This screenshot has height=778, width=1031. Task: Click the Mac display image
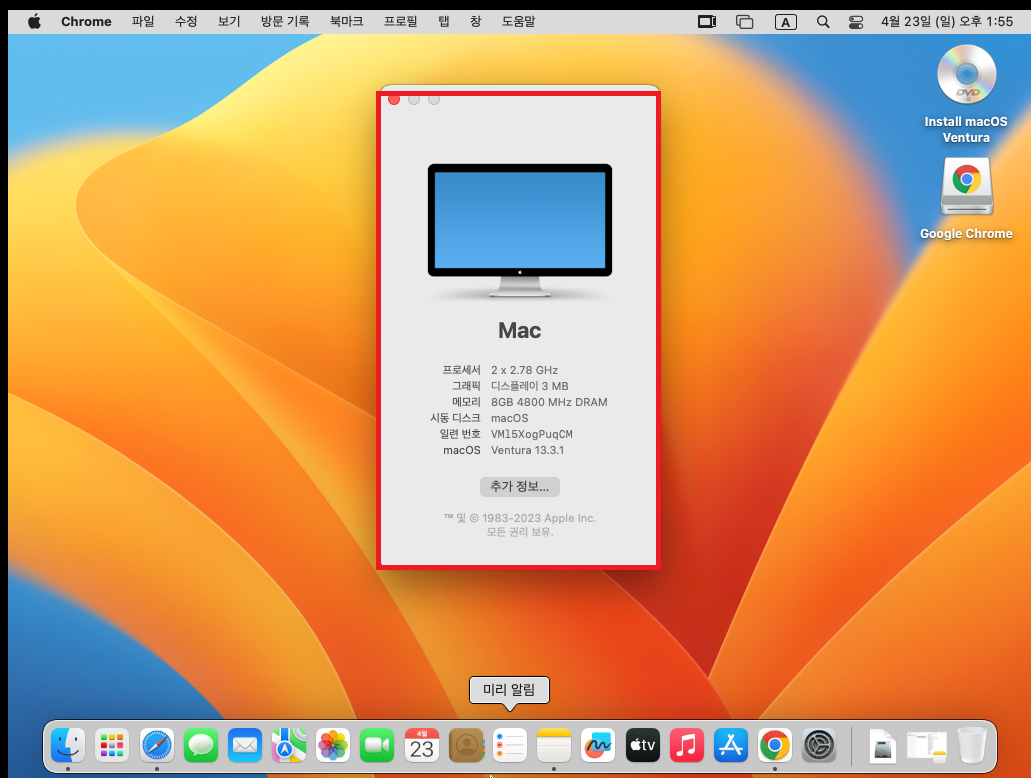click(x=519, y=230)
